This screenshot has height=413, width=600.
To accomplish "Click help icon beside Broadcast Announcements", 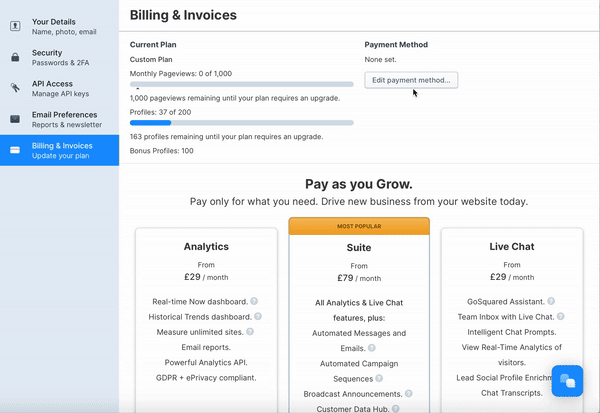I will click(408, 394).
